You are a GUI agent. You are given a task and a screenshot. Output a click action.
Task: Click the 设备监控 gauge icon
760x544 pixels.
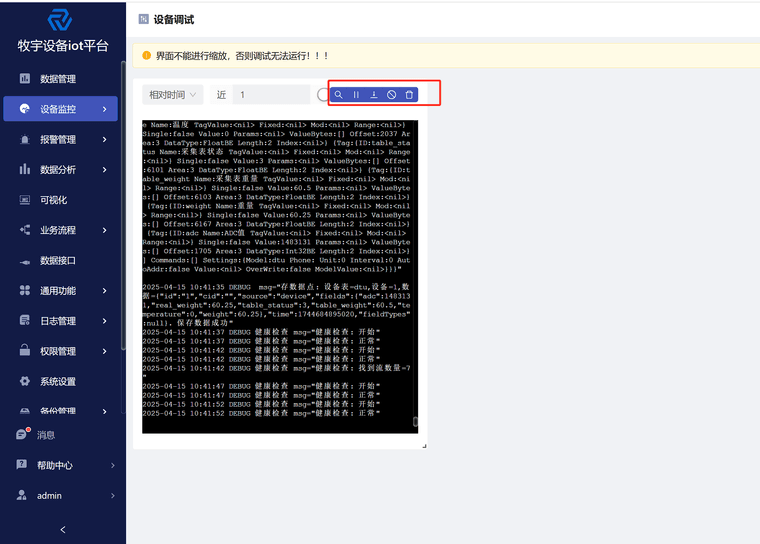click(x=25, y=109)
